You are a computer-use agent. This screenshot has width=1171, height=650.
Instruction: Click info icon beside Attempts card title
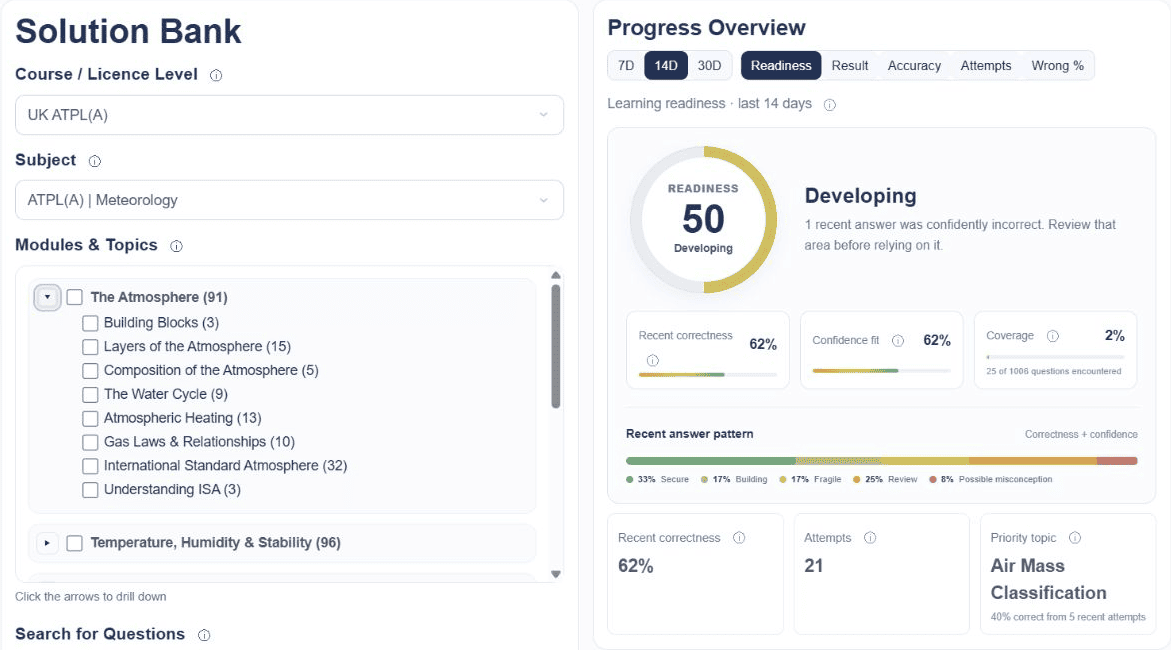coord(870,538)
